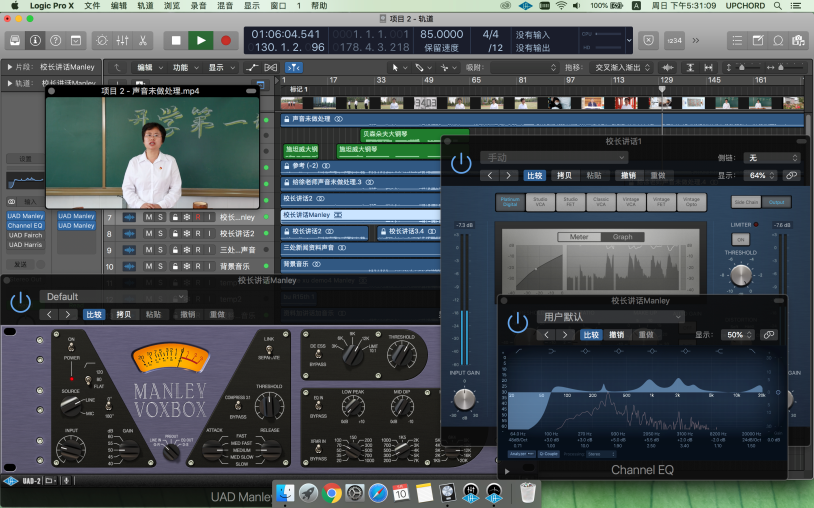Click the vertical auto-zoom icon

(690, 67)
